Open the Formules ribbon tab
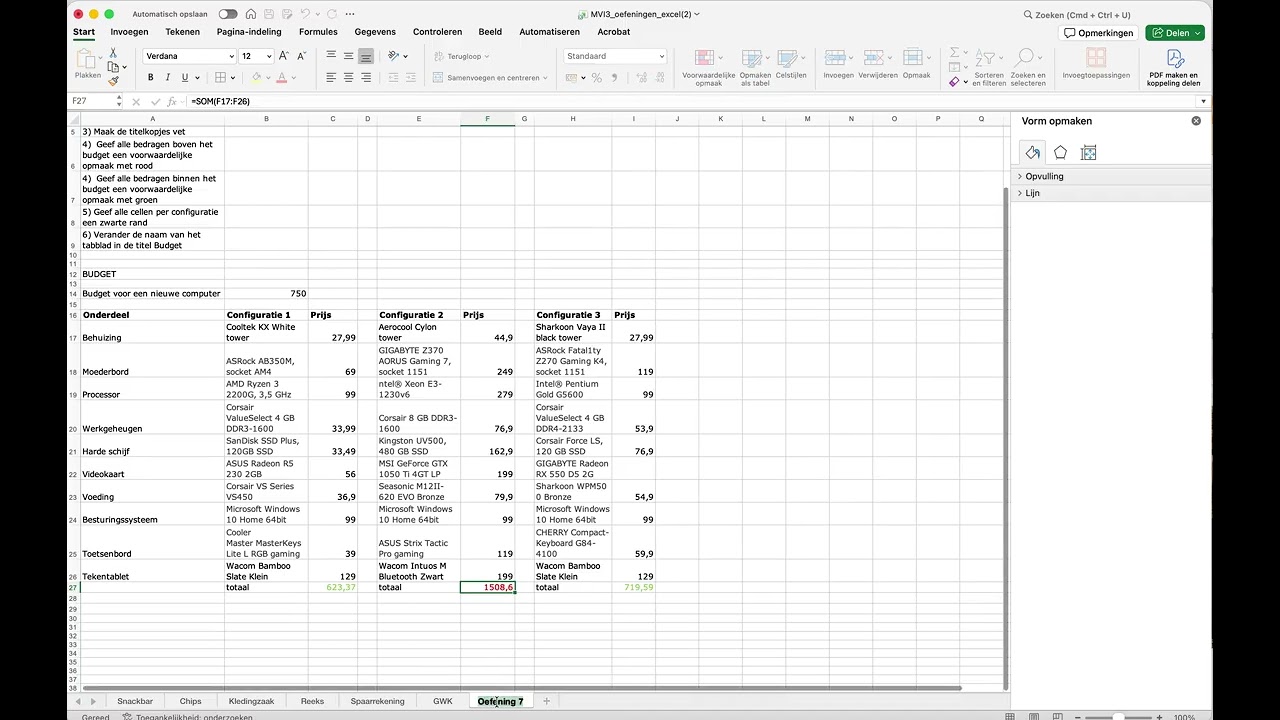This screenshot has width=1280, height=720. (318, 32)
